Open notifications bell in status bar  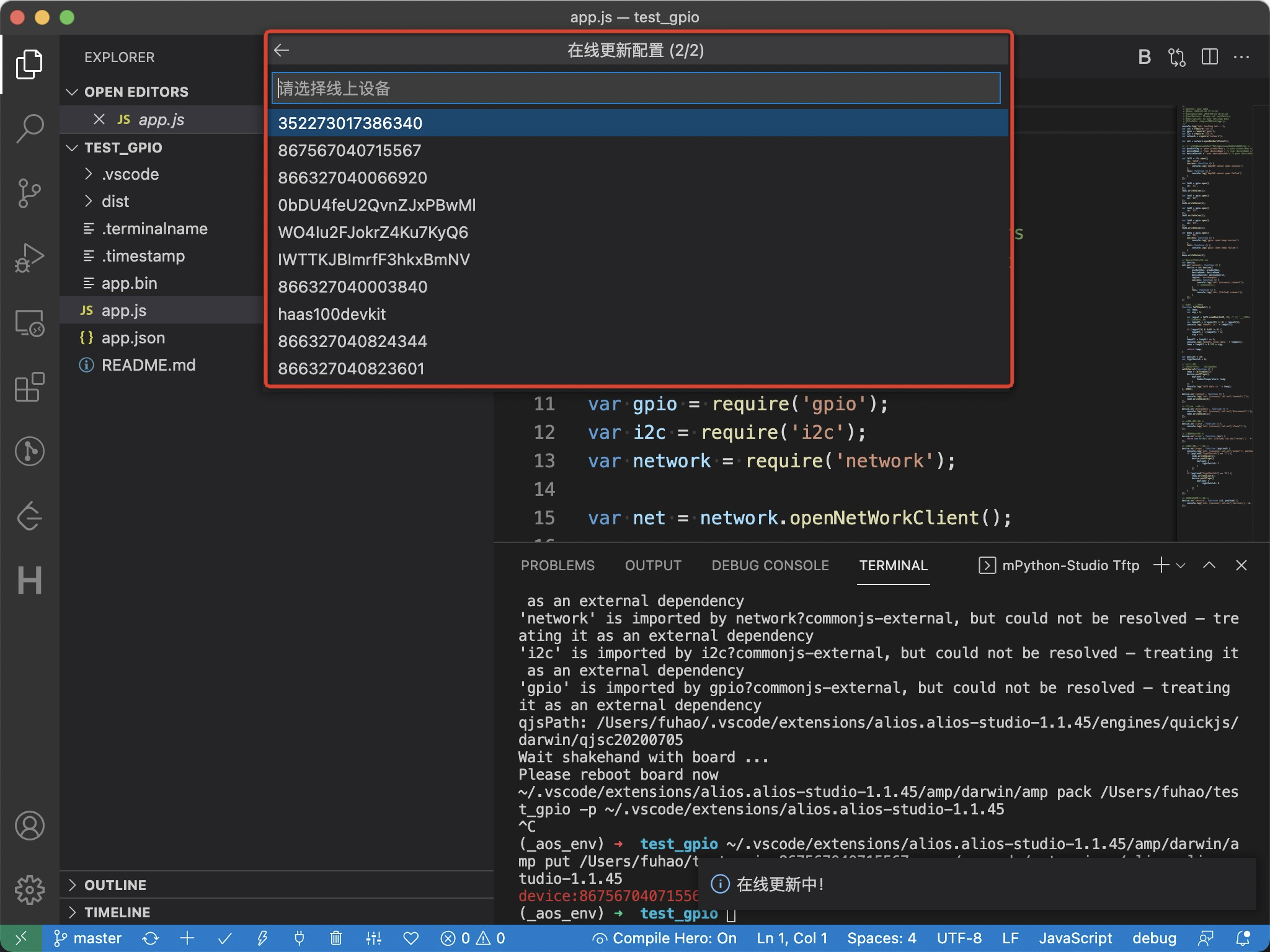click(1243, 938)
